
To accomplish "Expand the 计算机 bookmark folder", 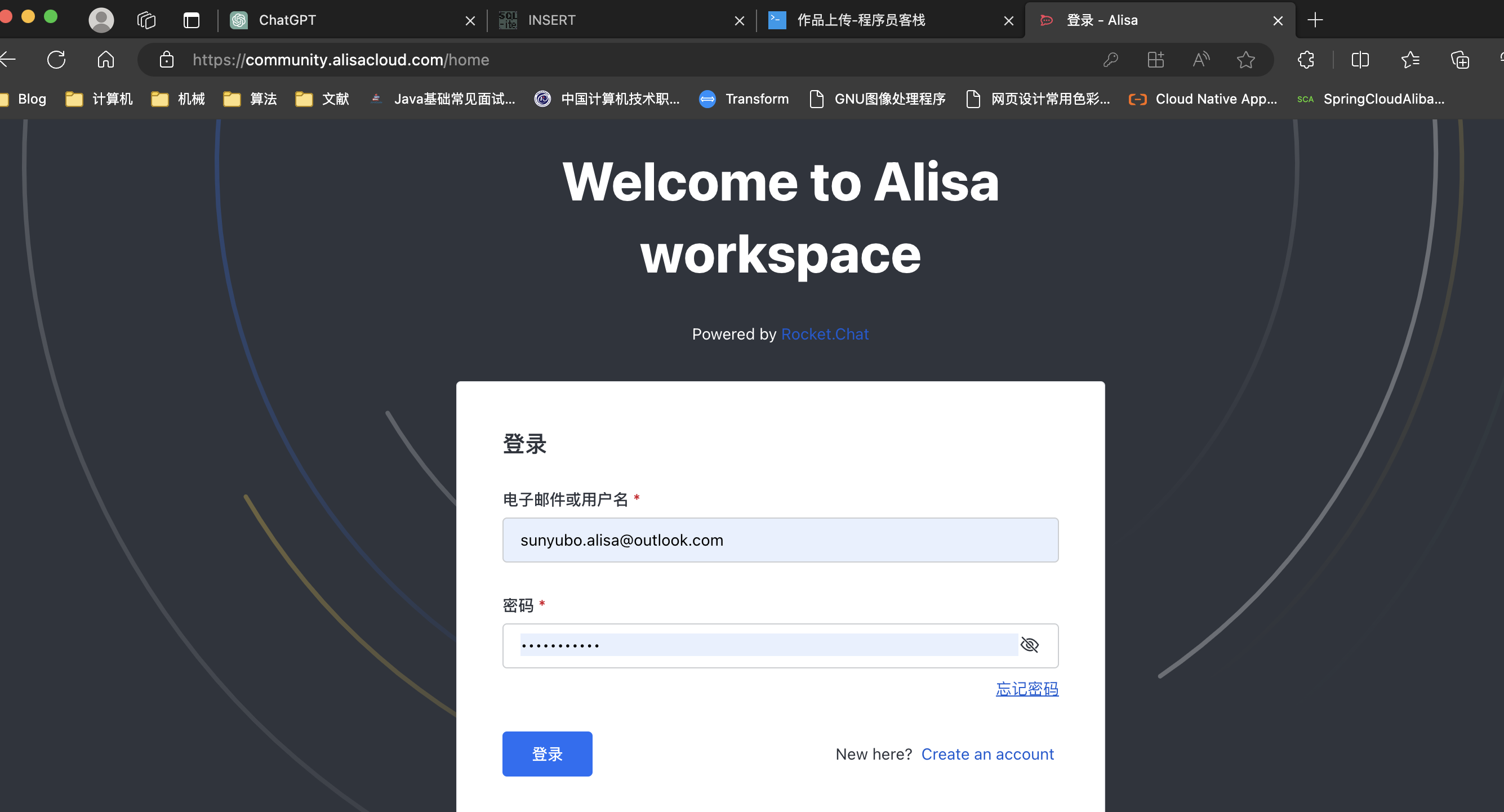I will point(99,99).
